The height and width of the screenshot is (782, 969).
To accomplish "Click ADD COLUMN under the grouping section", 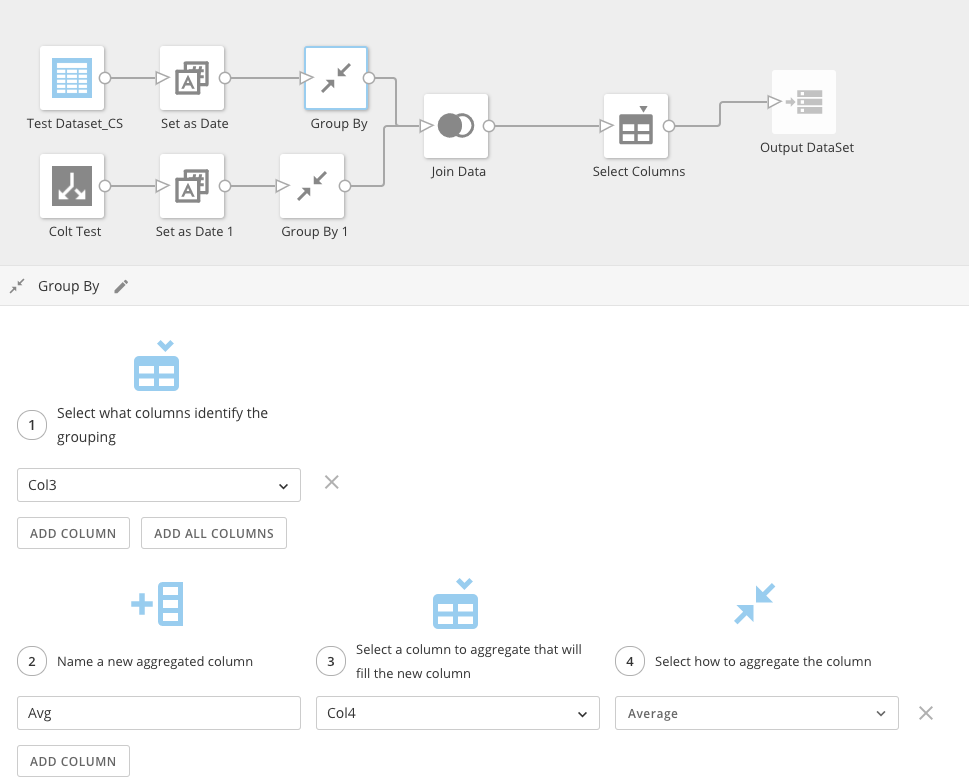I will pos(73,533).
